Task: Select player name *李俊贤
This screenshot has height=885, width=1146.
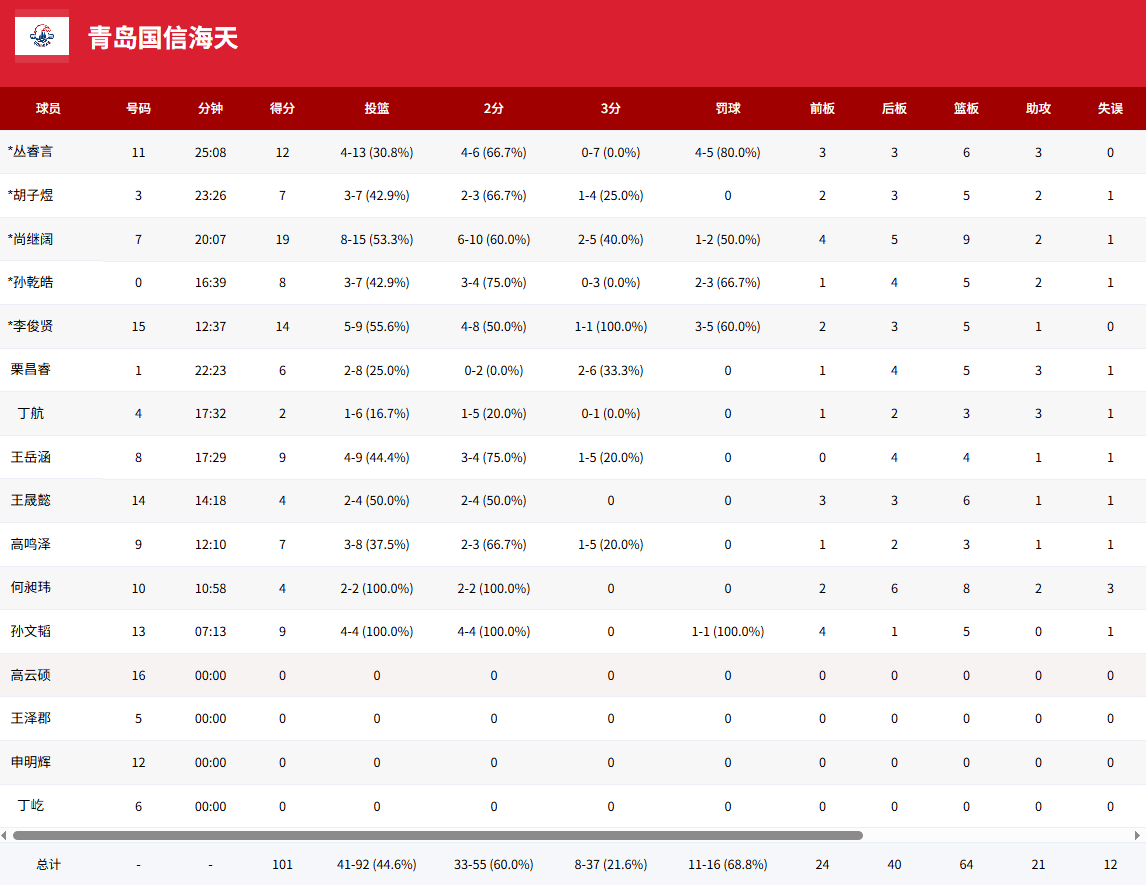Action: 31,326
